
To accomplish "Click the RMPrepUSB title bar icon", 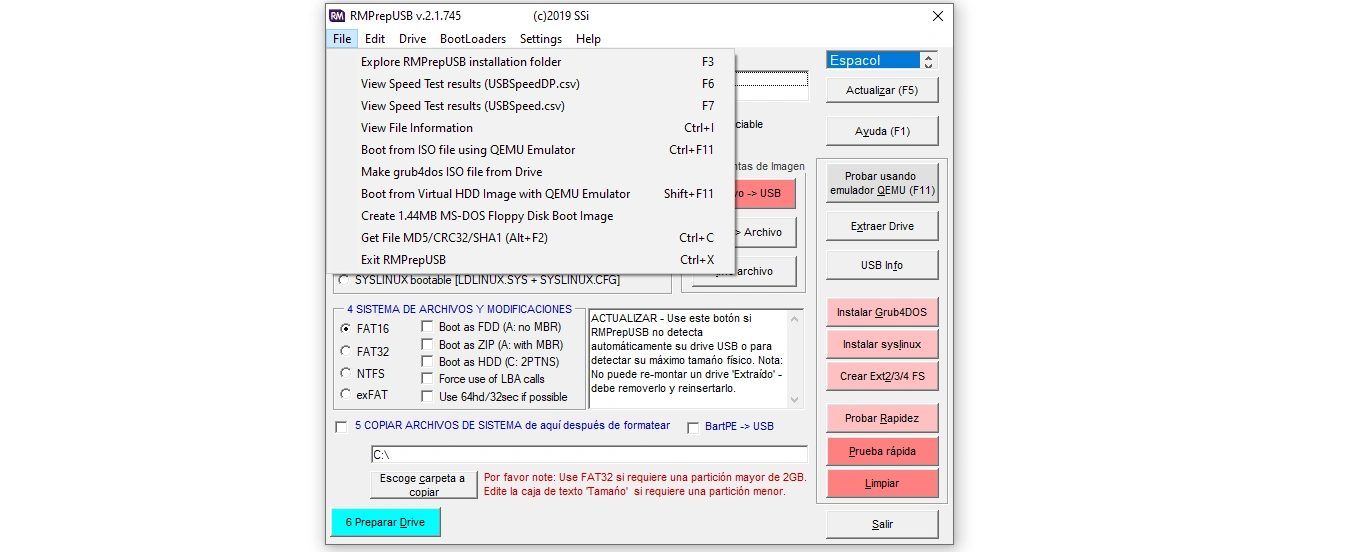I will coord(337,16).
